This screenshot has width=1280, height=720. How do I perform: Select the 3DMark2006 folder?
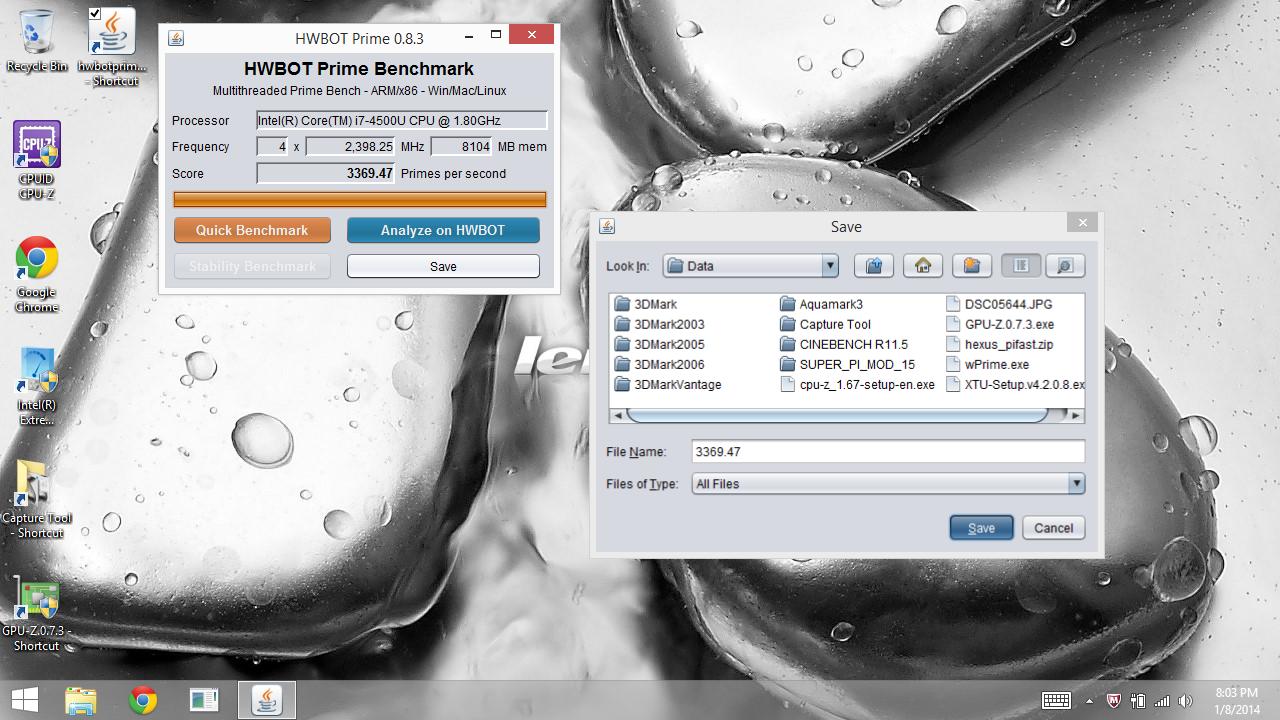coord(660,364)
